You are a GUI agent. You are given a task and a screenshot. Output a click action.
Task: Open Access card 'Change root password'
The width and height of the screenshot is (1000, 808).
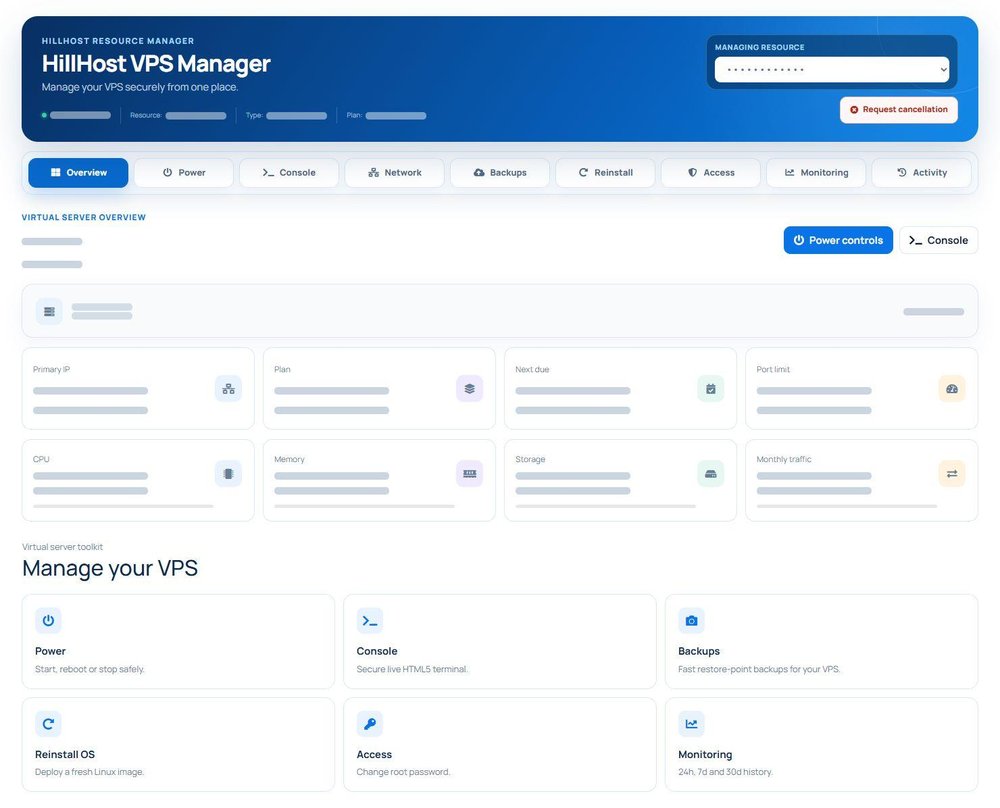pos(403,772)
